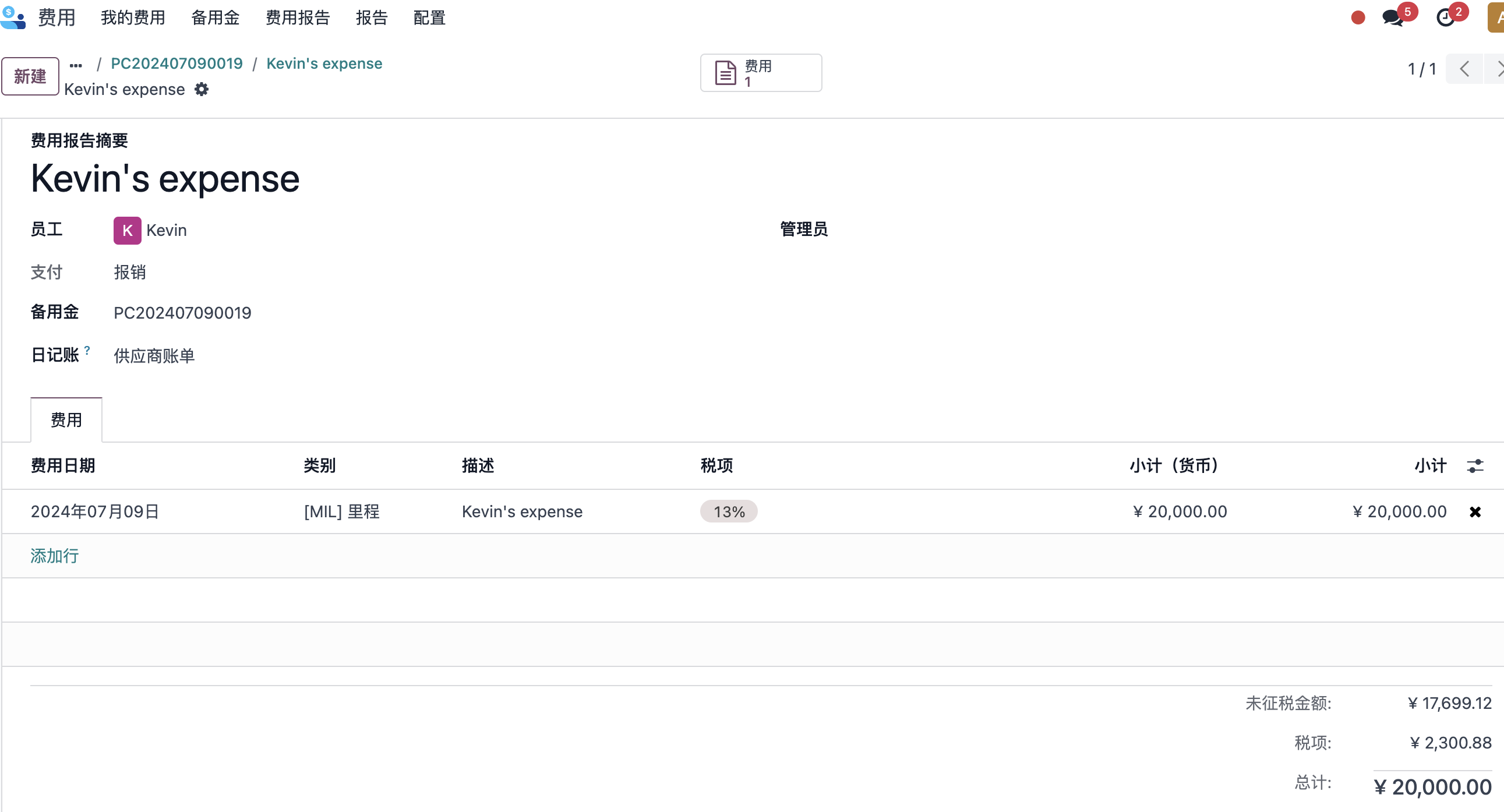The width and height of the screenshot is (1504, 812).
Task: Select the 费用 tab
Action: coord(66,420)
